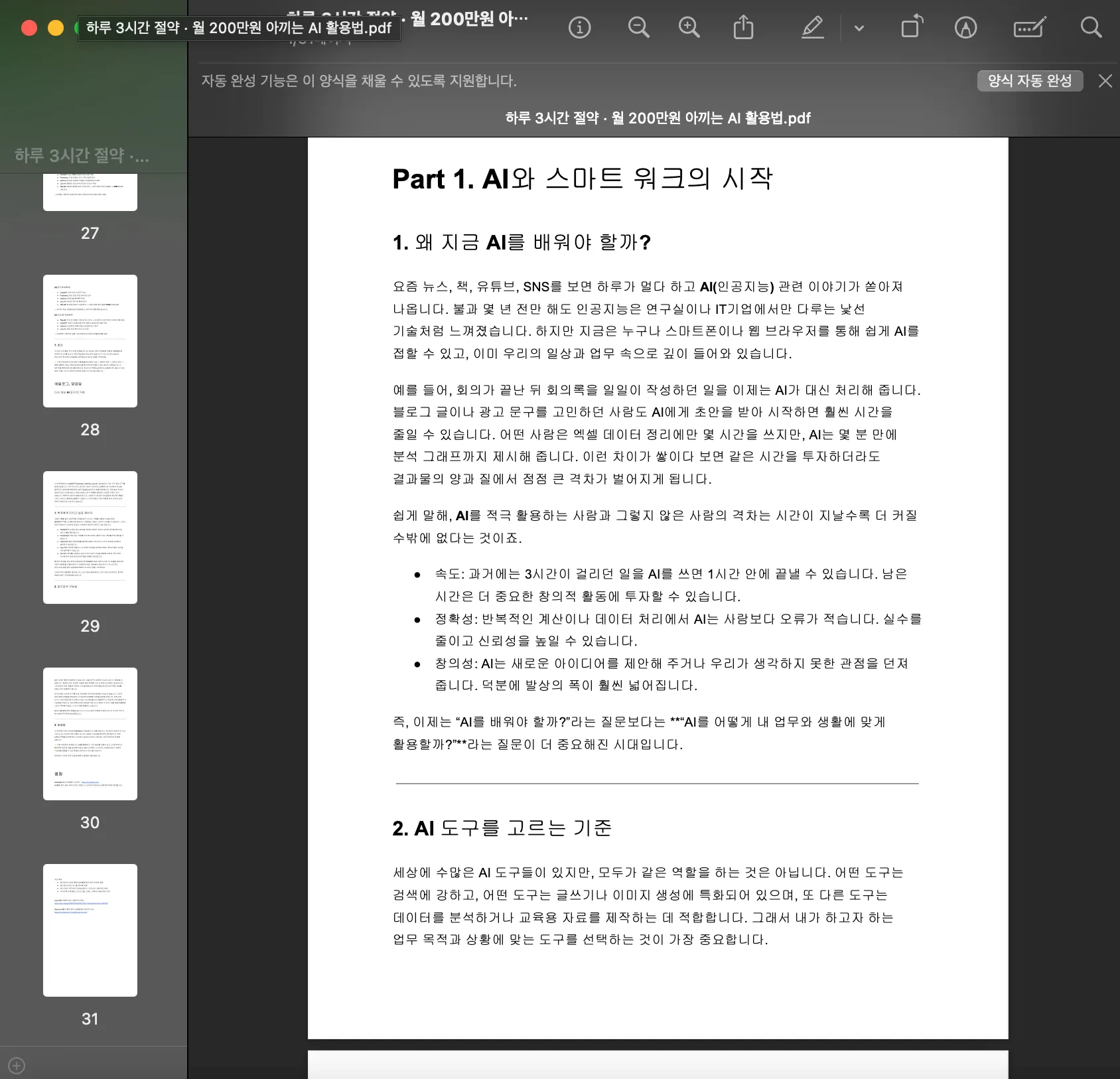Viewport: 1120px width, 1079px height.
Task: Open page 28 from the thumbnail sidebar
Action: [90, 341]
